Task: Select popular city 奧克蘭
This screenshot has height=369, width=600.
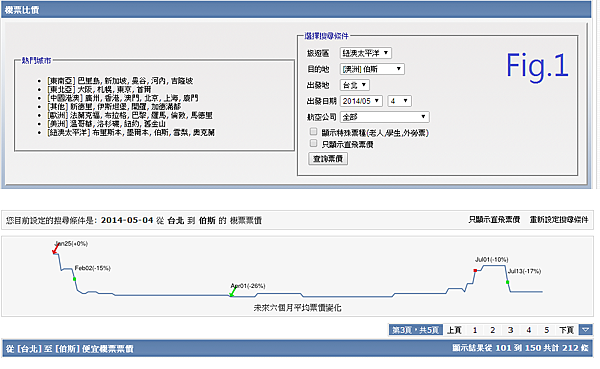Action: [x=204, y=132]
